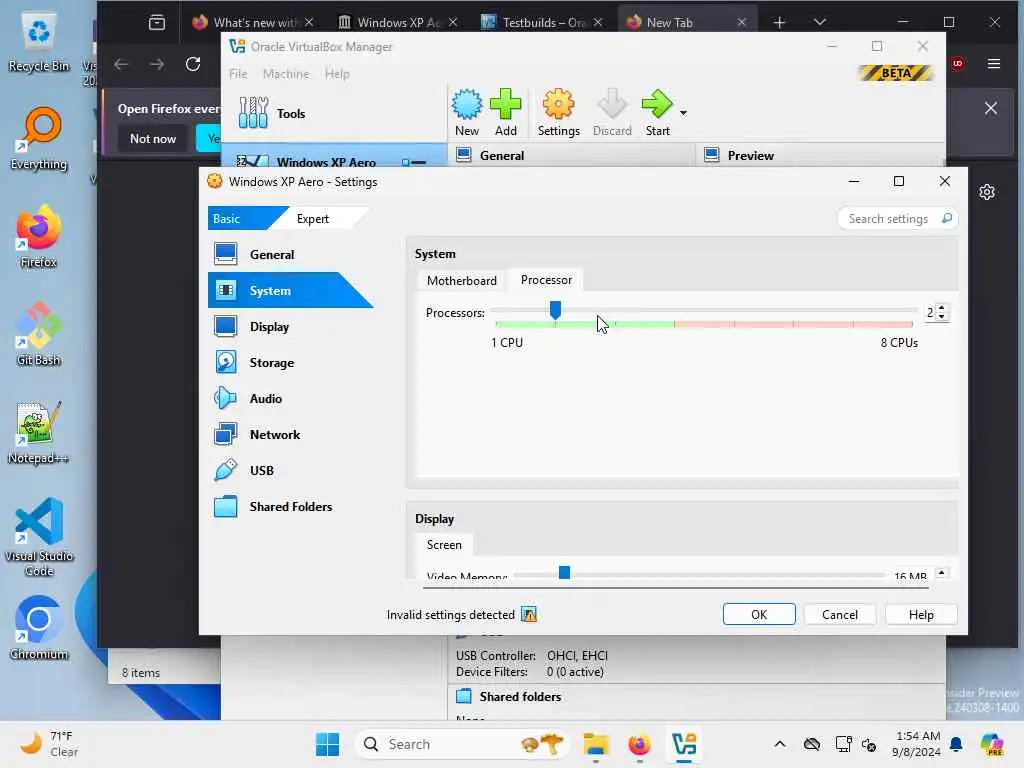
Task: Open the Windows Start menu
Action: (327, 744)
